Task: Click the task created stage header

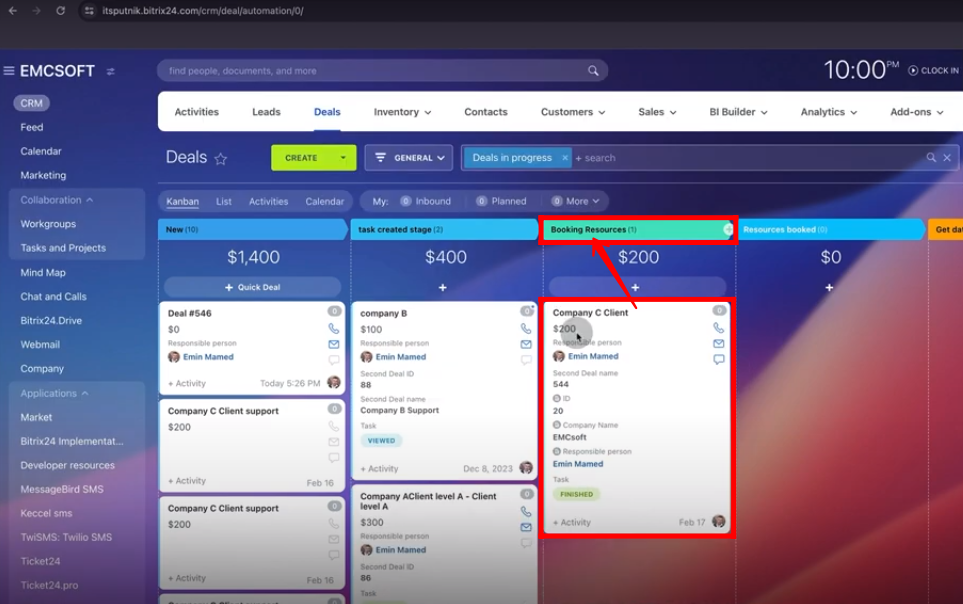Action: (444, 229)
